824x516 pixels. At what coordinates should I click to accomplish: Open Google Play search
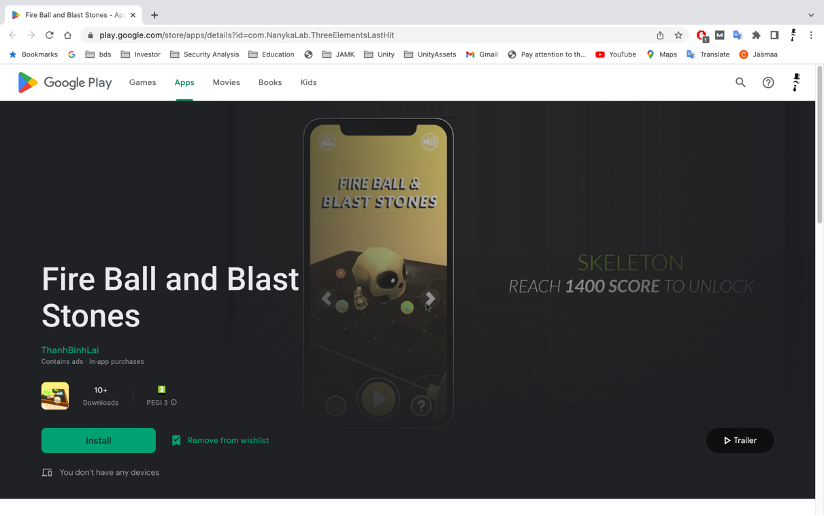tap(740, 83)
